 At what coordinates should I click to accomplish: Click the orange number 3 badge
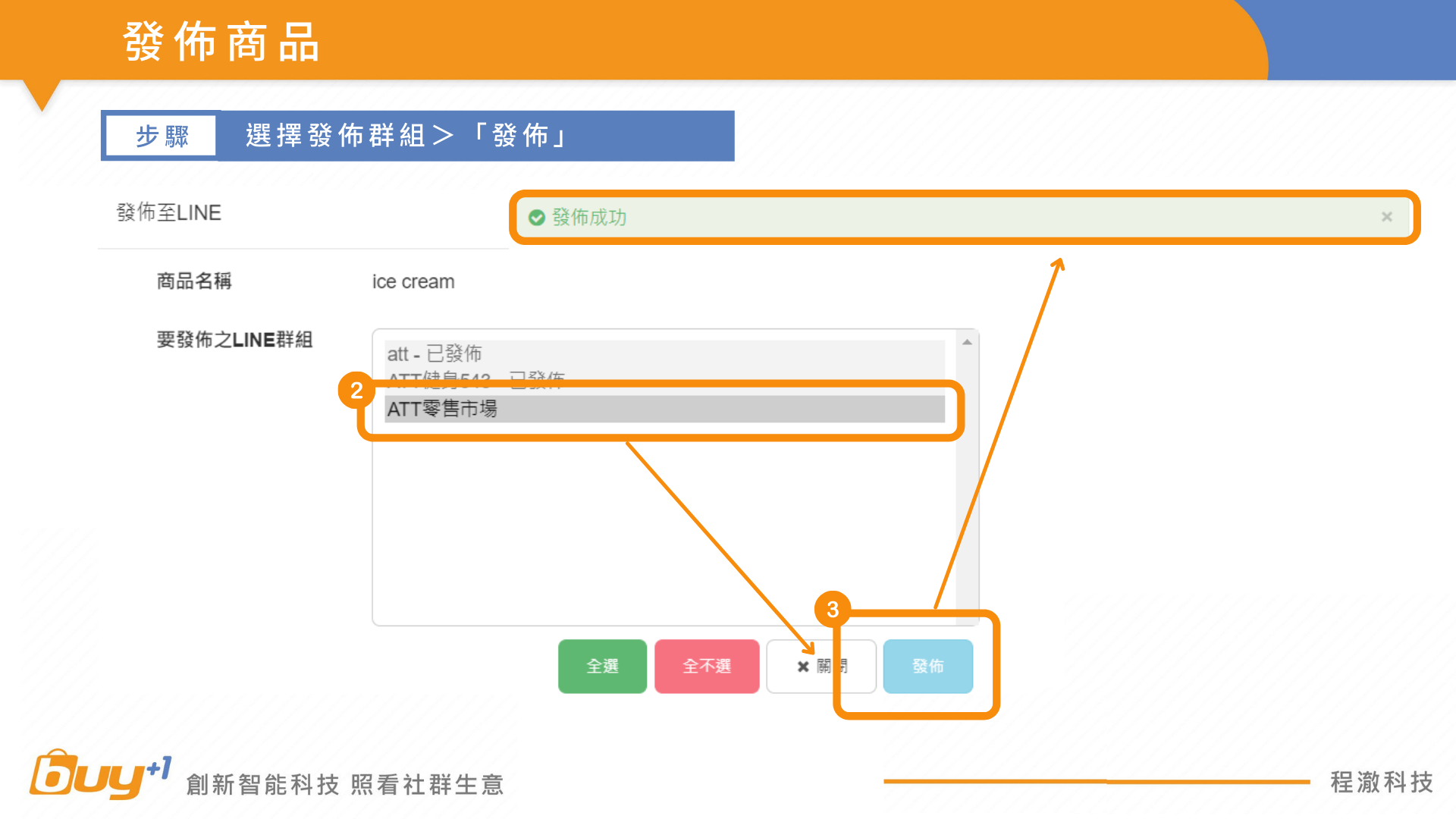(833, 609)
